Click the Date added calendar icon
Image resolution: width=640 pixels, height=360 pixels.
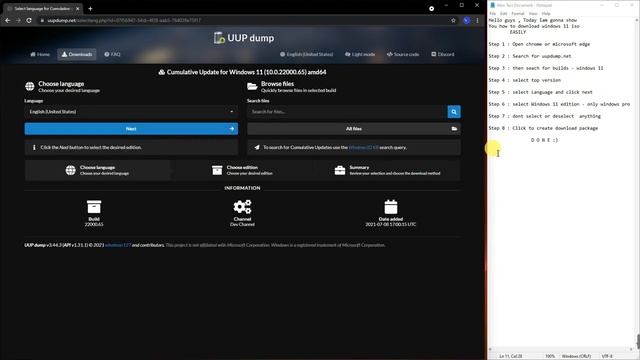pyautogui.click(x=391, y=207)
